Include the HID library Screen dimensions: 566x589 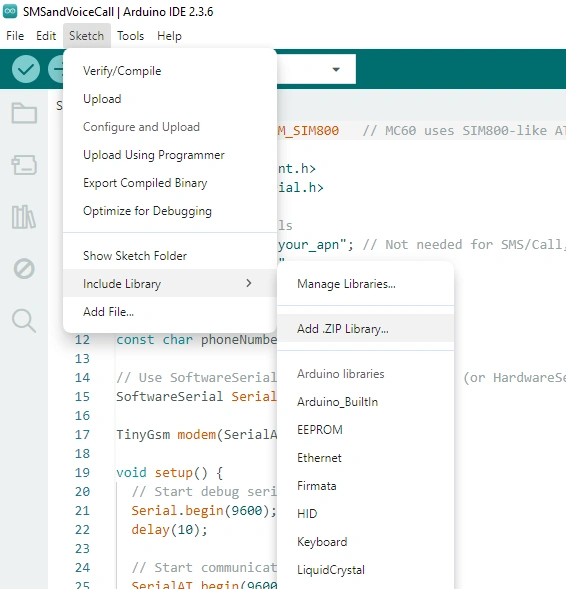[x=365, y=513]
